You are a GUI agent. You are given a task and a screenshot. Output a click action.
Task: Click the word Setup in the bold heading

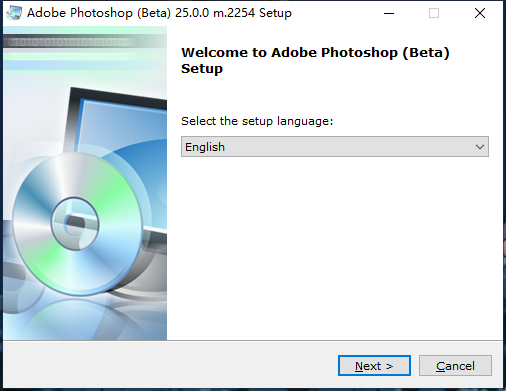point(202,69)
